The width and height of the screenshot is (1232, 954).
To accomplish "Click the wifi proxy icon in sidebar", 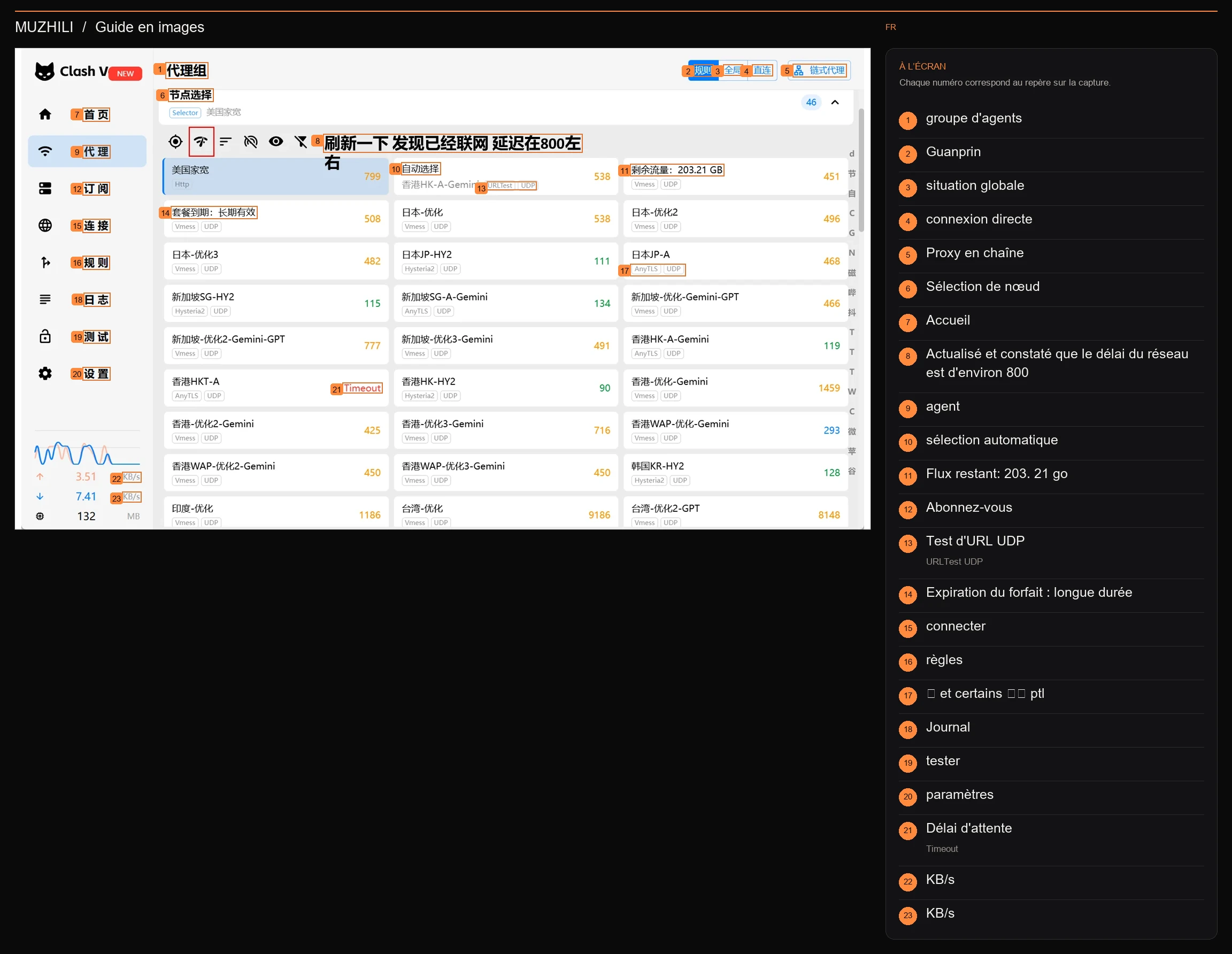I will (x=45, y=151).
